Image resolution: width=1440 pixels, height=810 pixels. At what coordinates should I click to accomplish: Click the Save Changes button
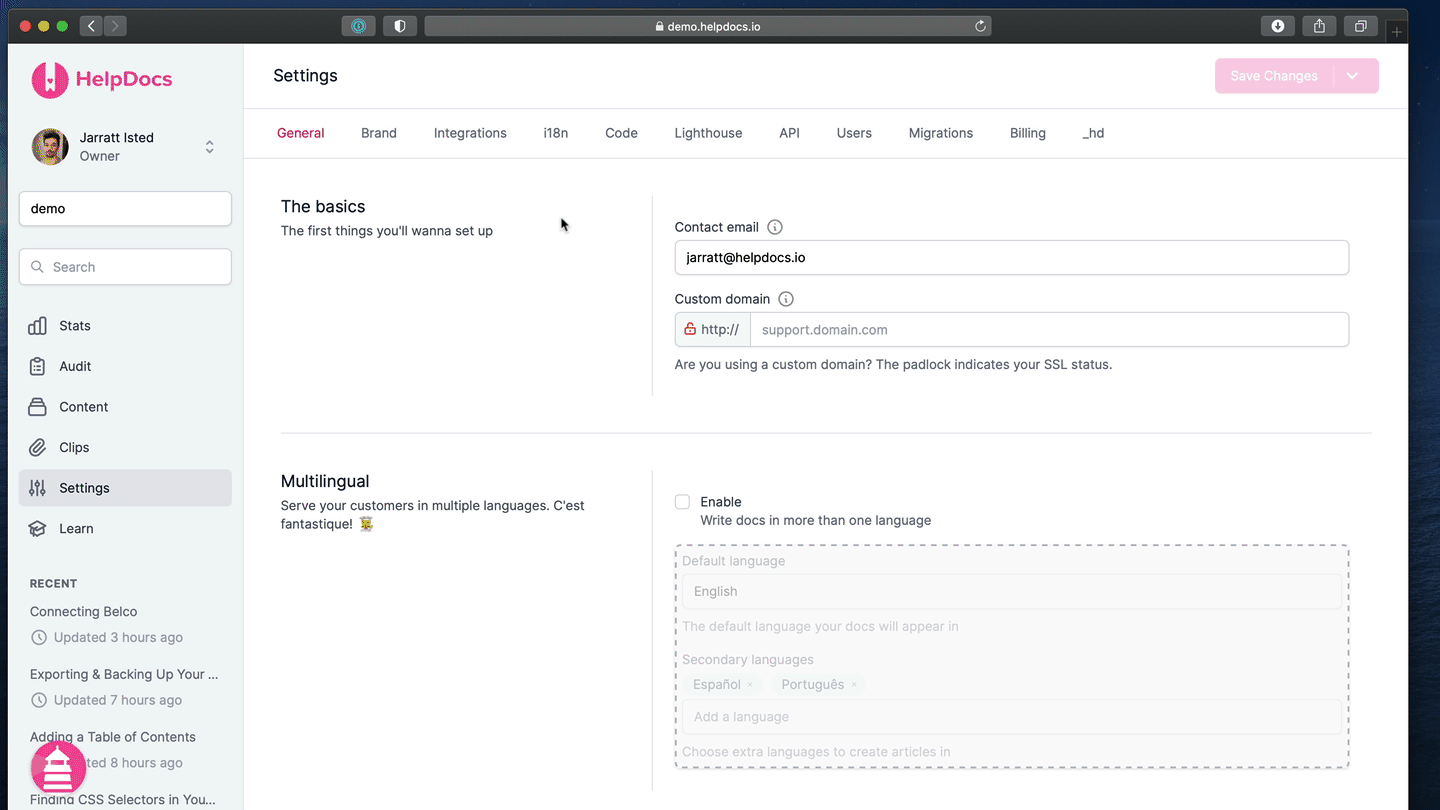(x=1274, y=76)
